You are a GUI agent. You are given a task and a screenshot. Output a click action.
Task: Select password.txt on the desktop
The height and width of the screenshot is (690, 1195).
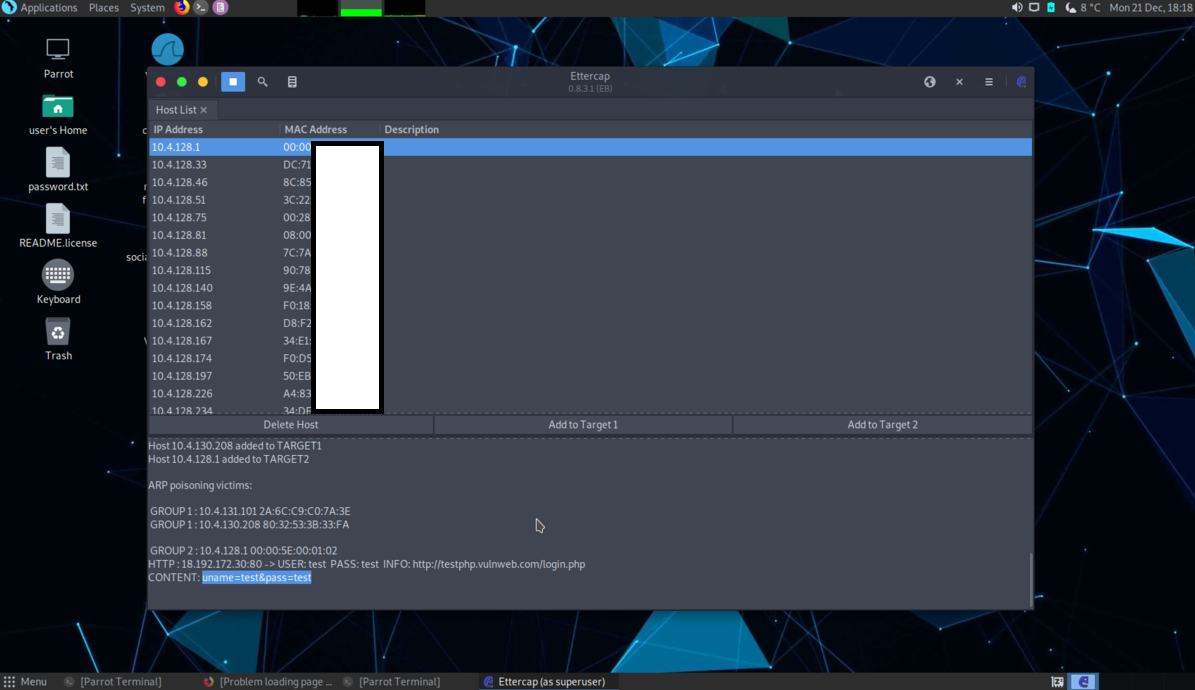coord(58,171)
